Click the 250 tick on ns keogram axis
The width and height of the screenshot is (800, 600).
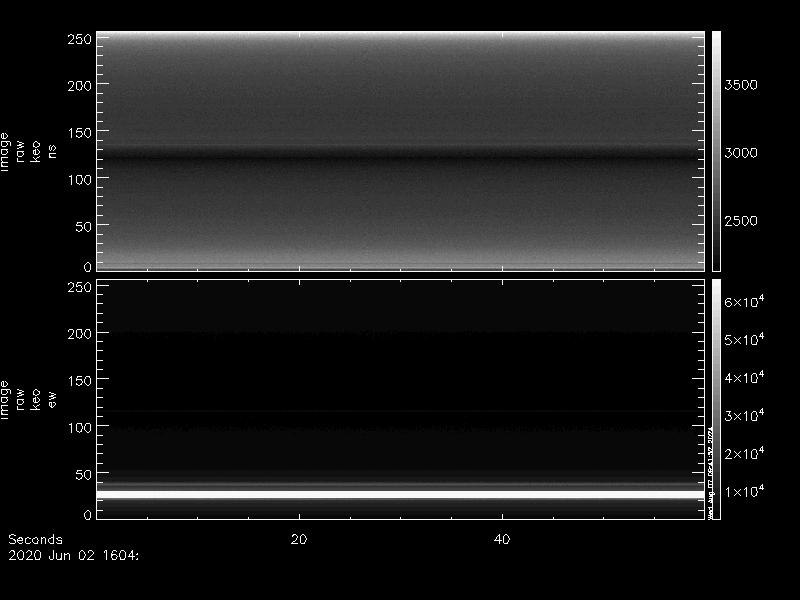tap(78, 39)
